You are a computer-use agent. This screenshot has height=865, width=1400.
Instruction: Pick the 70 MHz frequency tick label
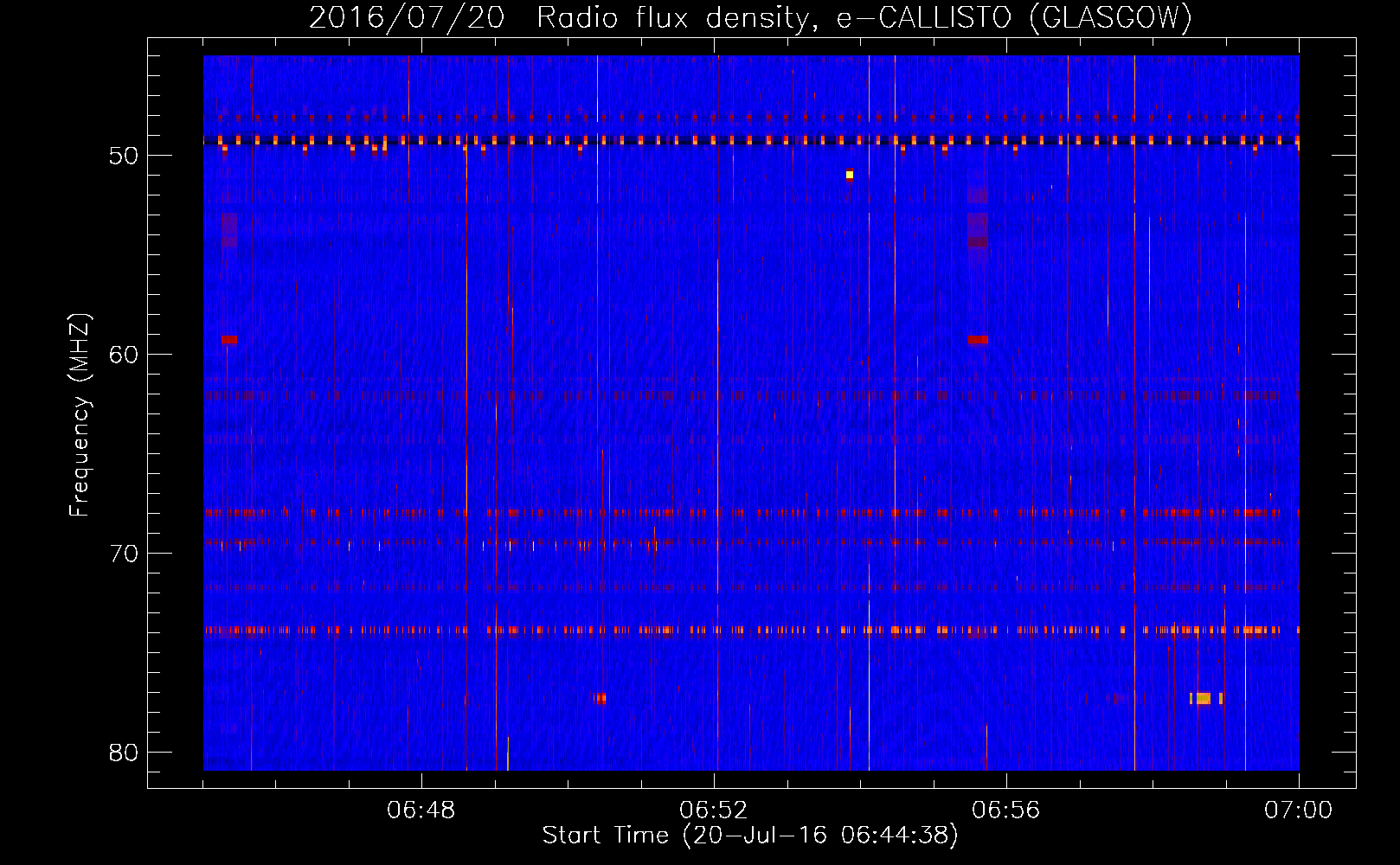coord(124,554)
